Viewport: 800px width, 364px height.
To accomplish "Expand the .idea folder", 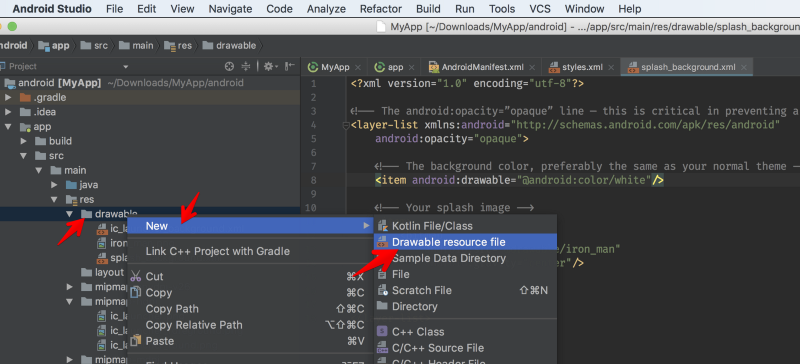I will [x=8, y=112].
